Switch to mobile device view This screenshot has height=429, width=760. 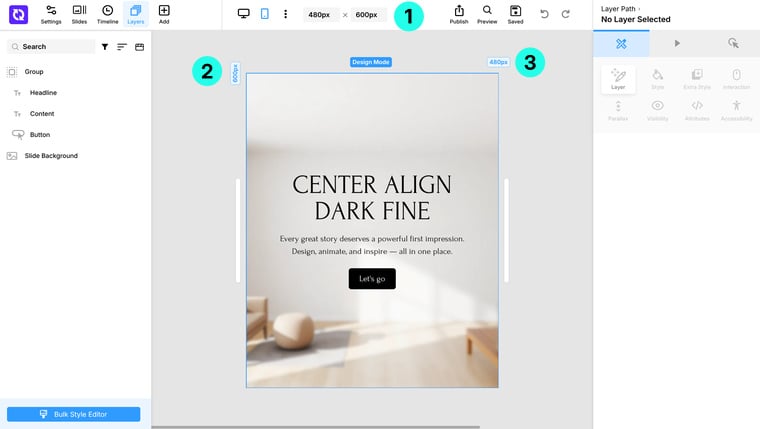(265, 14)
